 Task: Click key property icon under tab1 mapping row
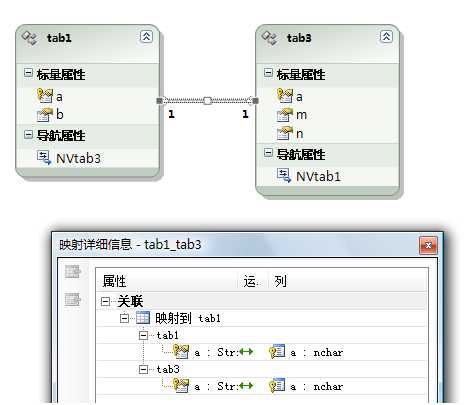[181, 352]
